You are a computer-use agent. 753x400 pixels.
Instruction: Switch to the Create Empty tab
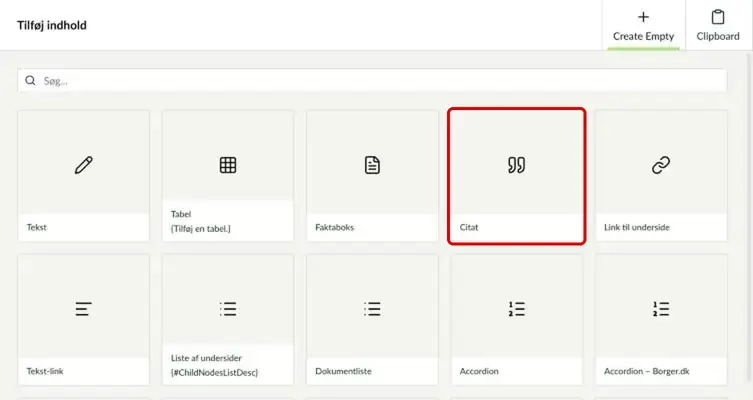click(644, 25)
